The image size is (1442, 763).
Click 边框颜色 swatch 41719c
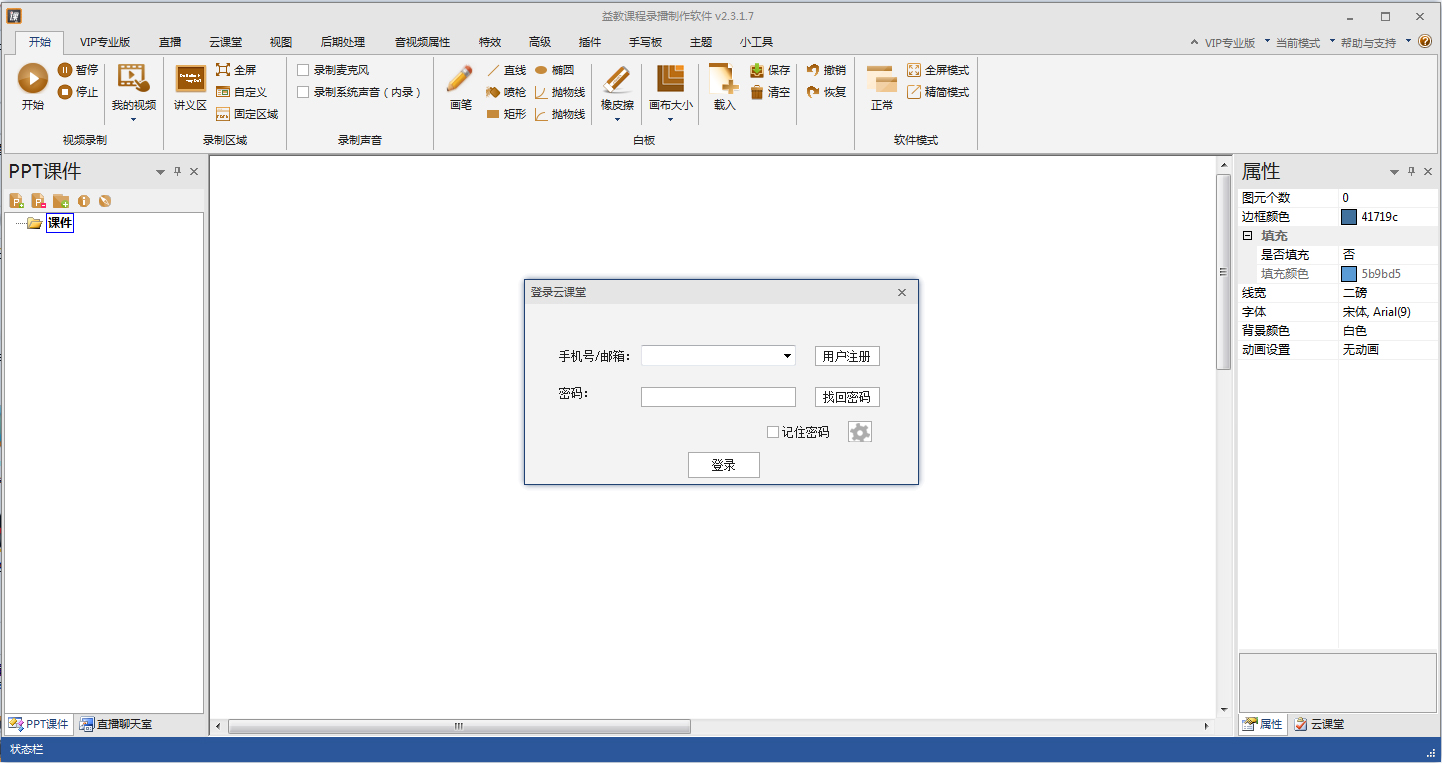click(x=1349, y=217)
